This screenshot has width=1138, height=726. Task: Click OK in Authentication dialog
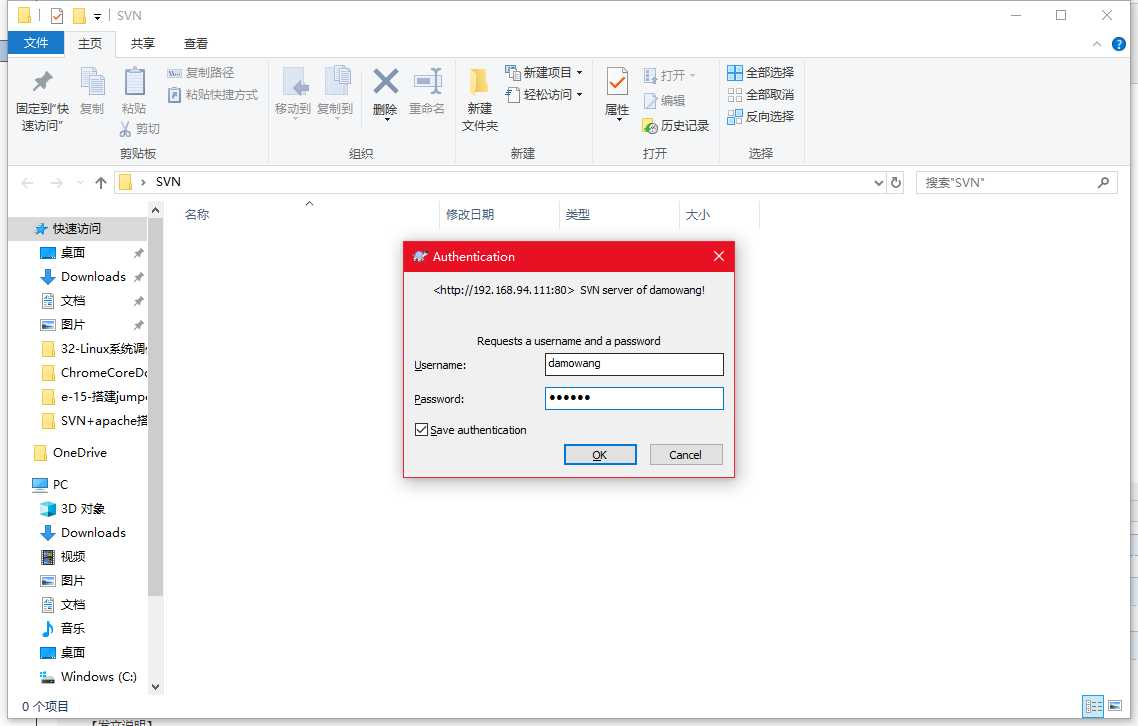point(600,454)
